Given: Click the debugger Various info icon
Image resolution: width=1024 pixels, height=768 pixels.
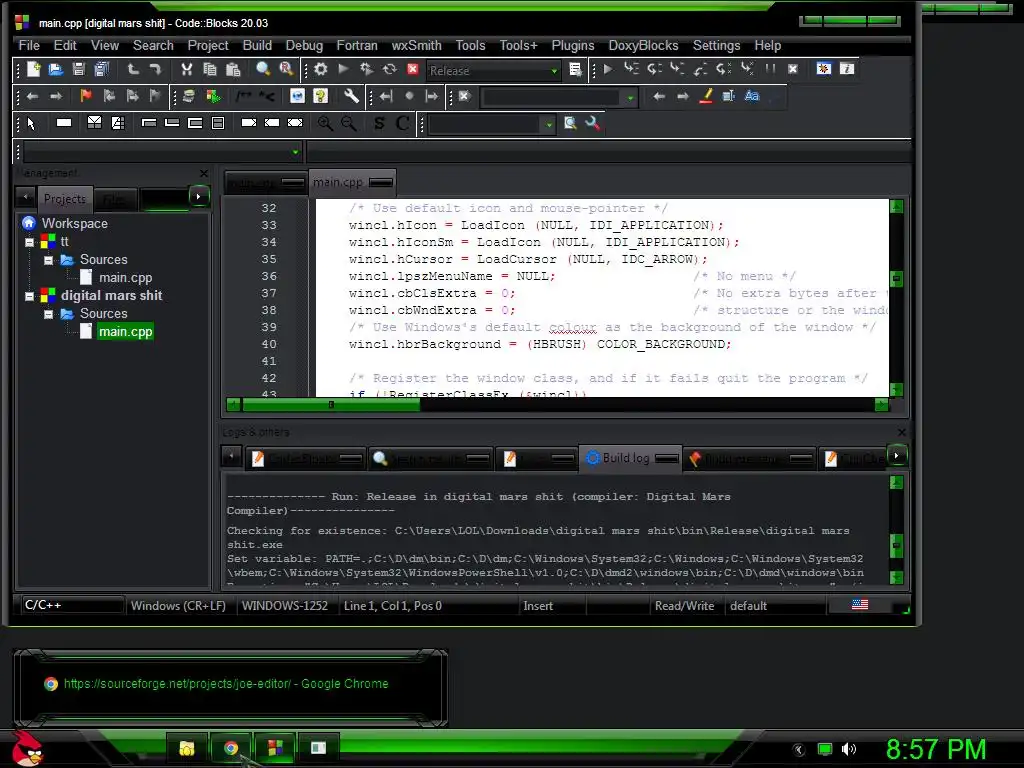Looking at the screenshot, I should [x=847, y=69].
